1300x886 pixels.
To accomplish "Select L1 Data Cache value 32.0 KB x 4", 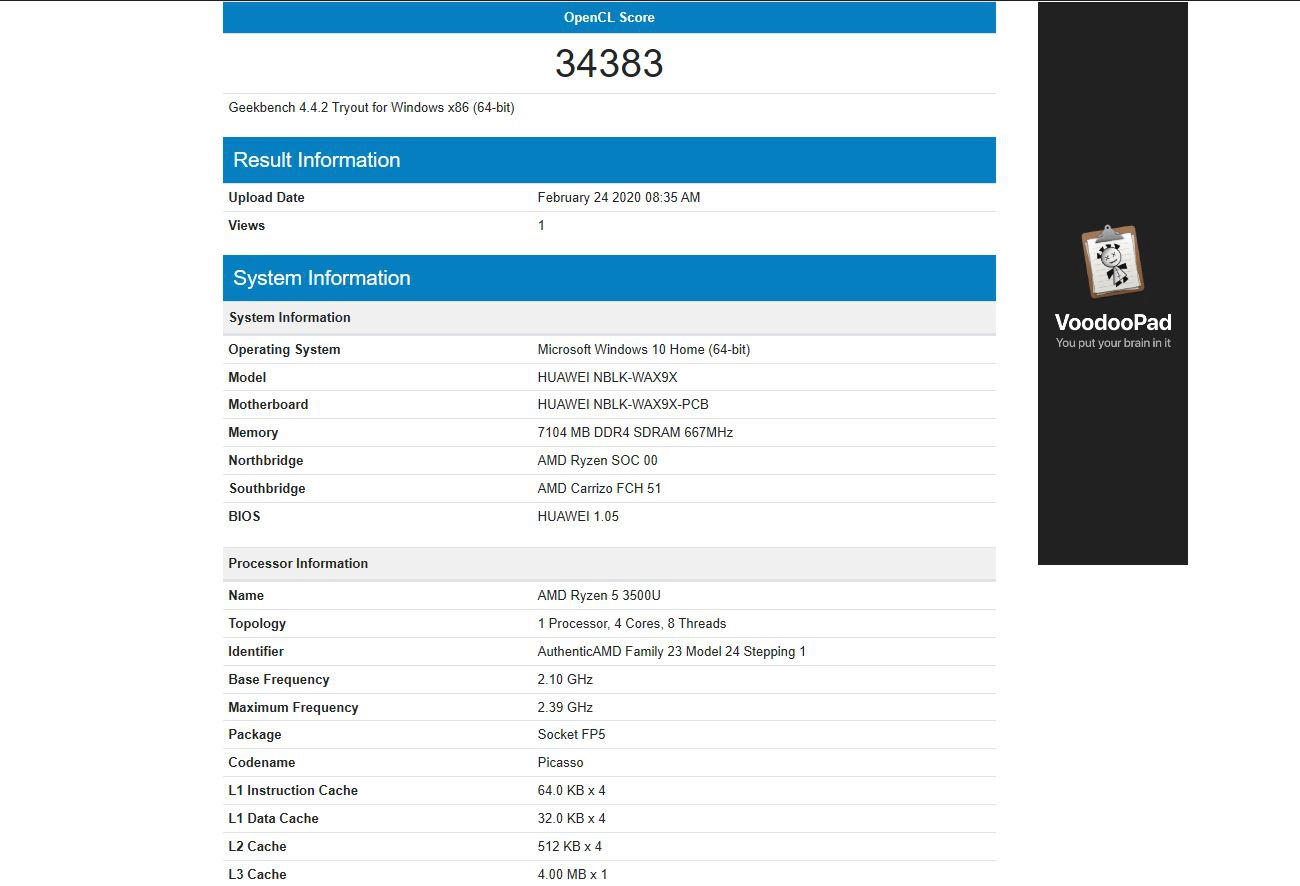I will pos(572,818).
